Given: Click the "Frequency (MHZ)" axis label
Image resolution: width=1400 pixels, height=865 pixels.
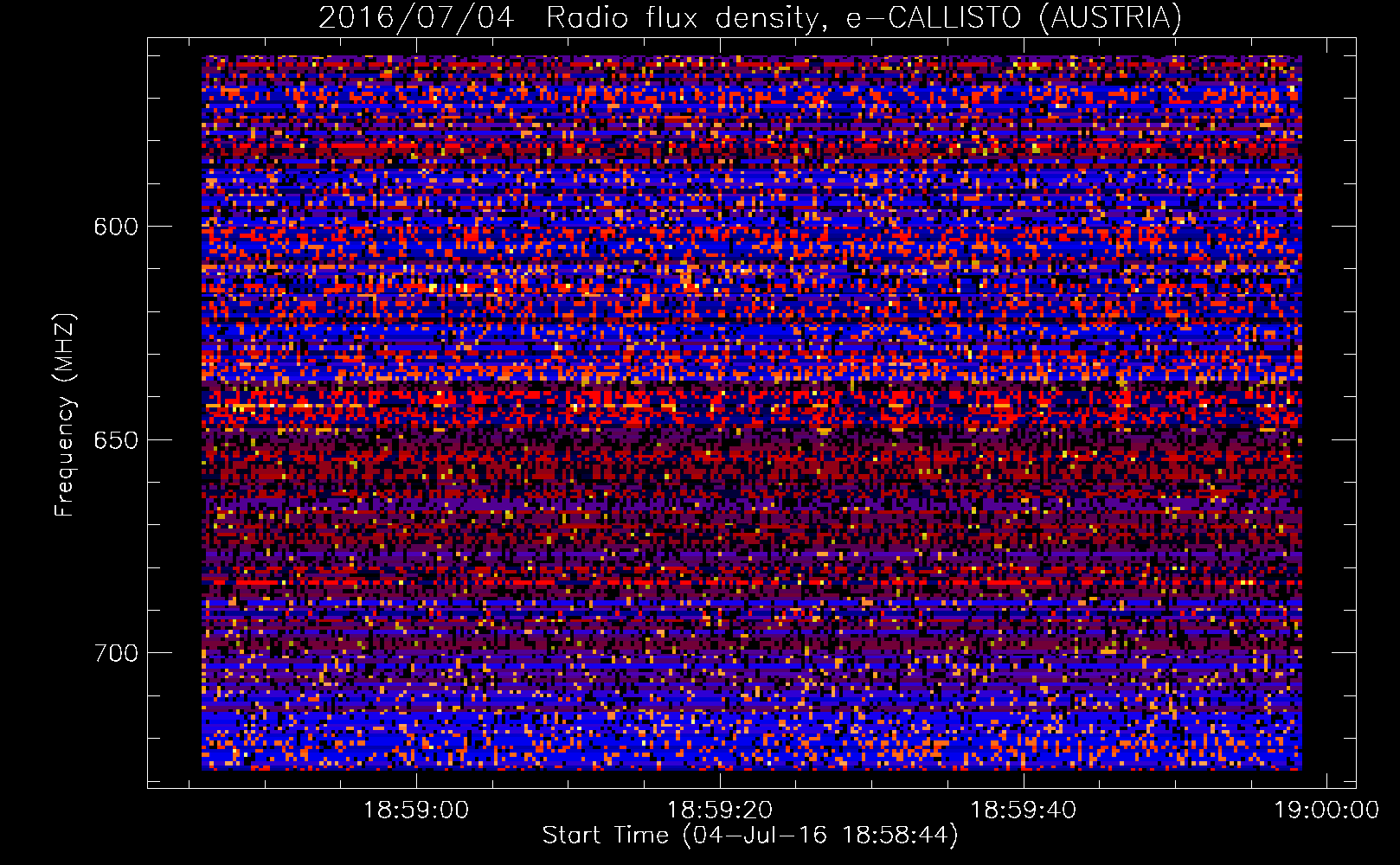Looking at the screenshot, I should (65, 414).
